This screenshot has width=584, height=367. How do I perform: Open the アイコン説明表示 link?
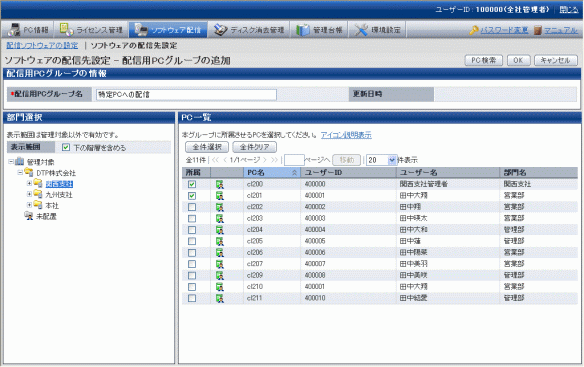click(346, 135)
